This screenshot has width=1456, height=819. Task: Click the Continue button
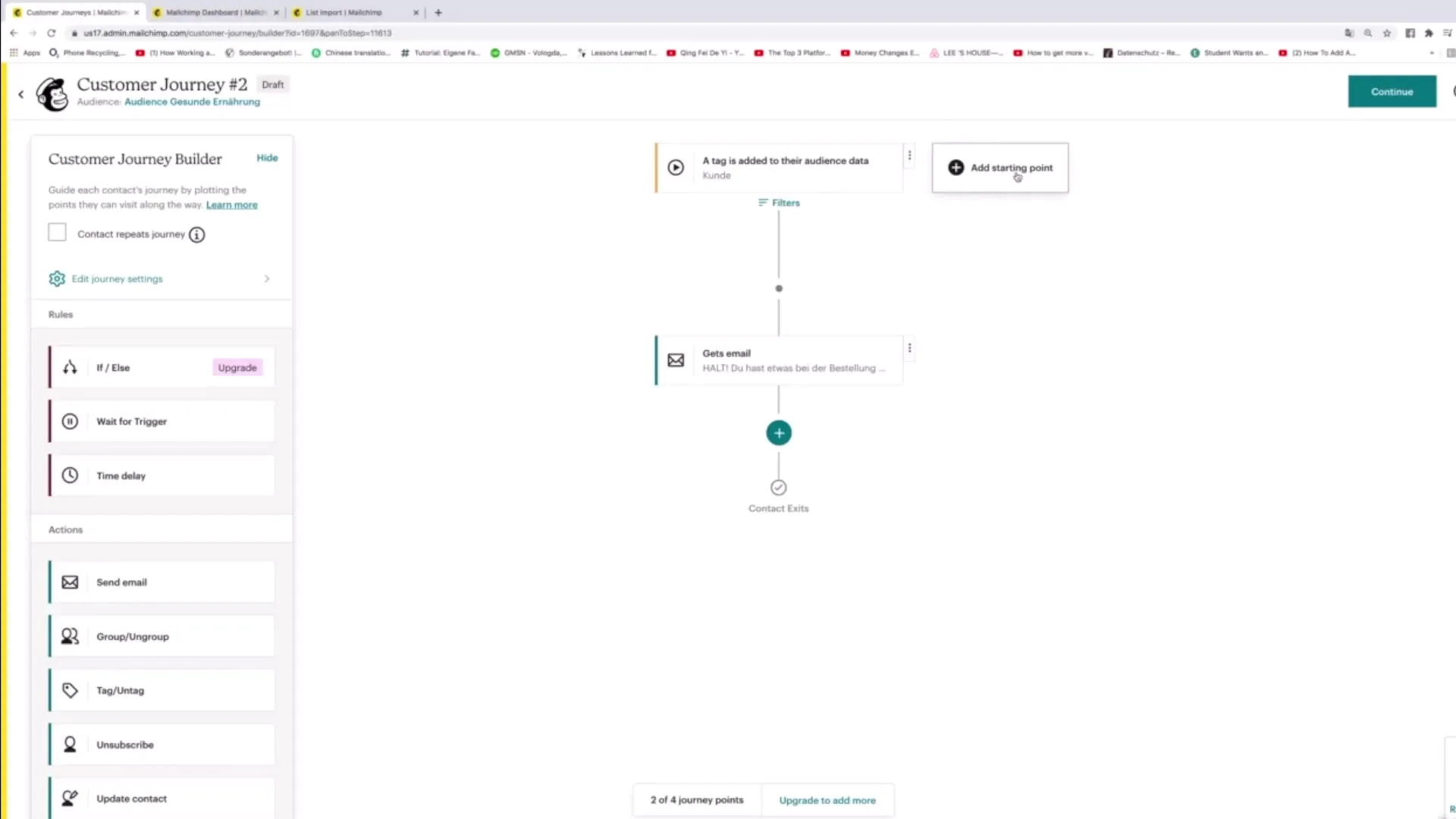1392,92
